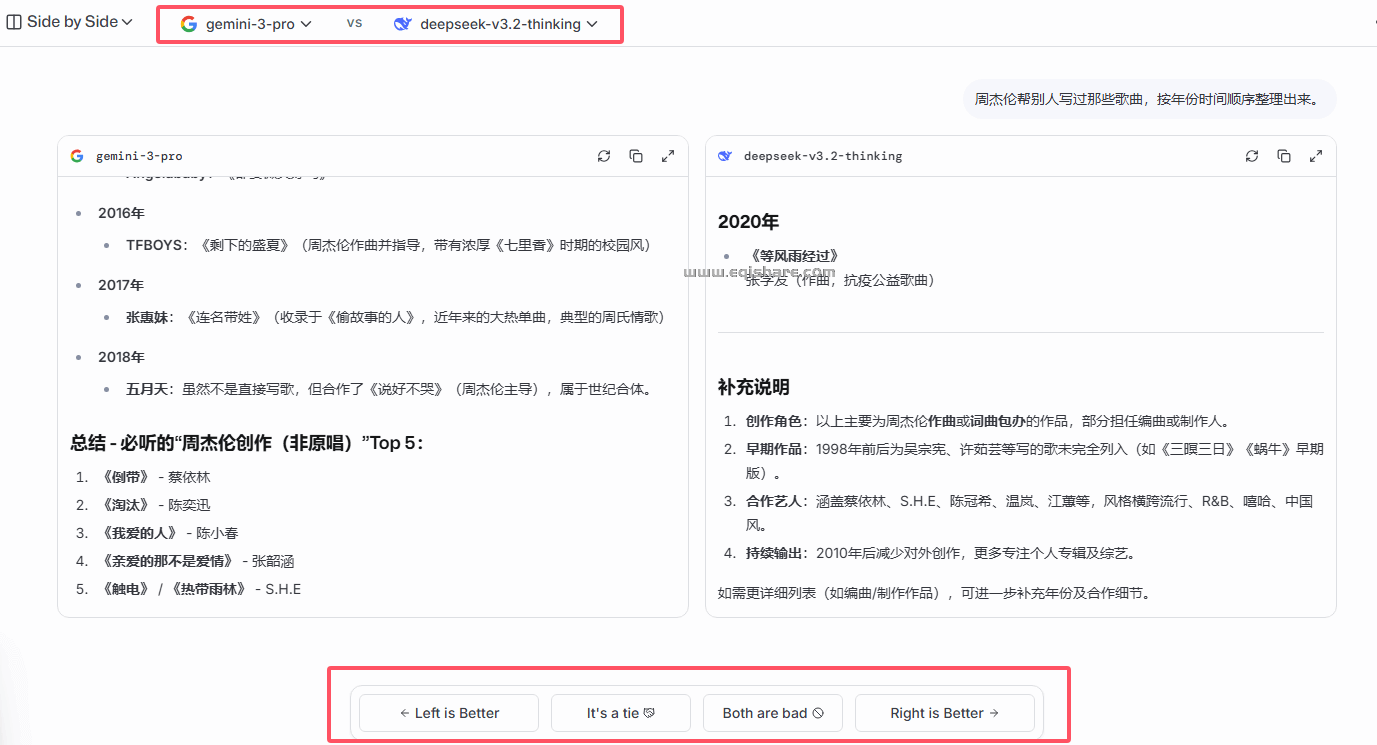
Task: Vote Right is Better
Action: (x=944, y=712)
